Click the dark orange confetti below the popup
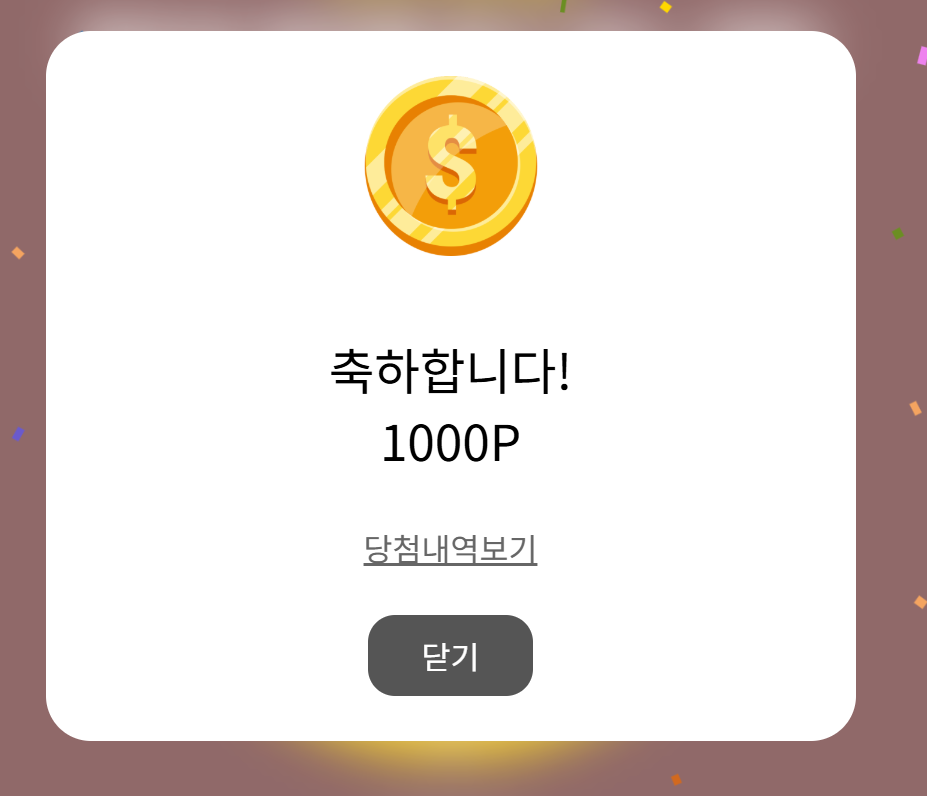The image size is (927, 796). pyautogui.click(x=676, y=779)
